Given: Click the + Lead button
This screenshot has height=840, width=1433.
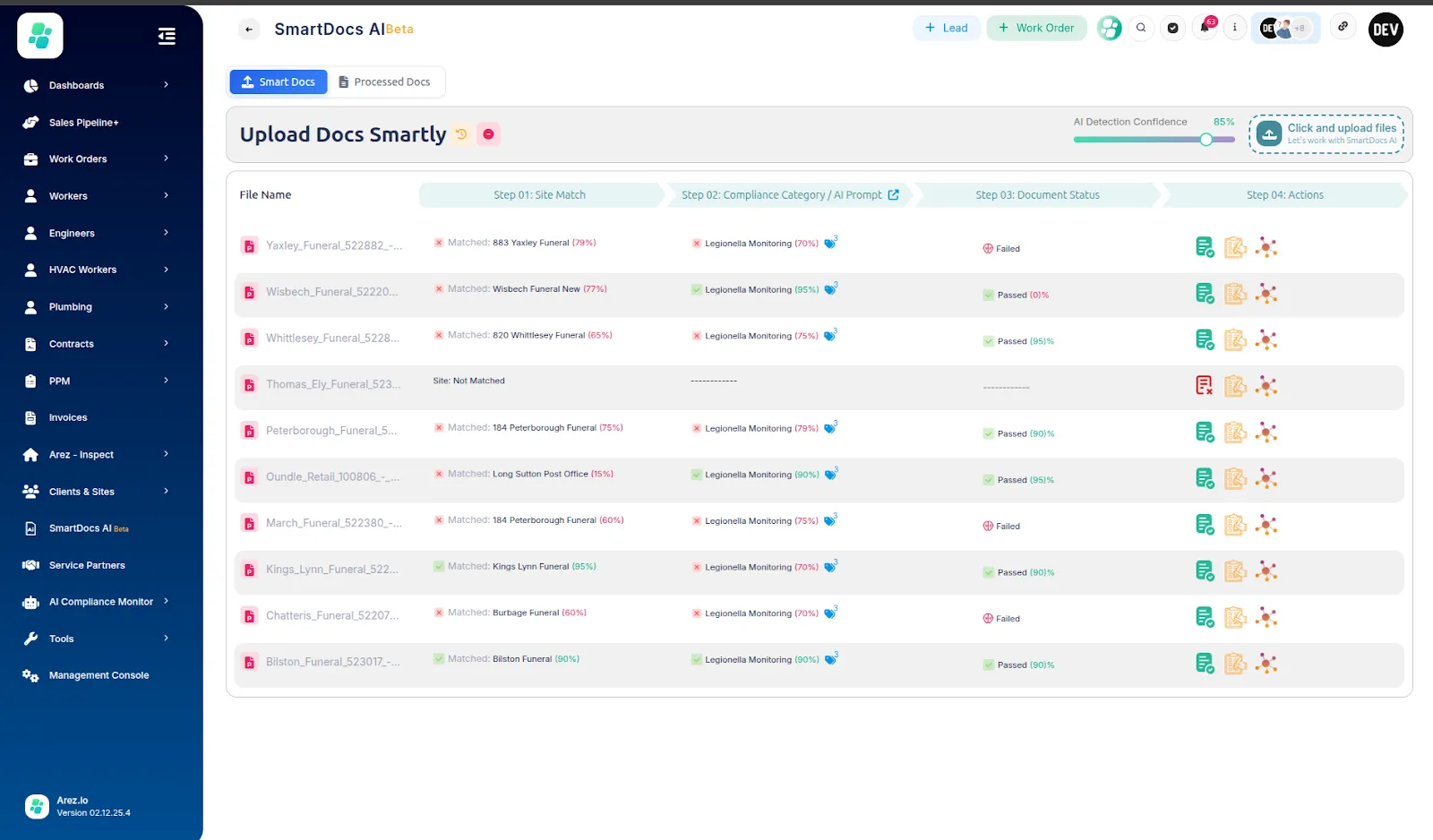Looking at the screenshot, I should pos(947,28).
